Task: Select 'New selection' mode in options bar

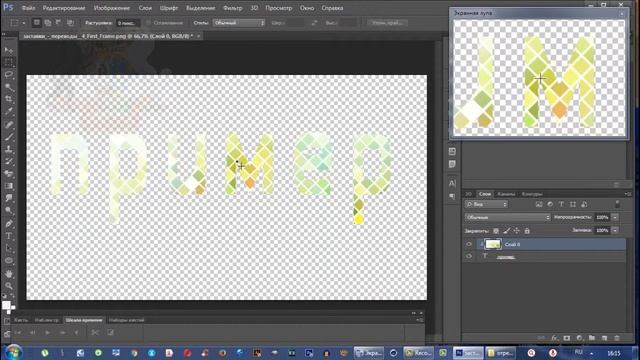Action: pyautogui.click(x=36, y=23)
